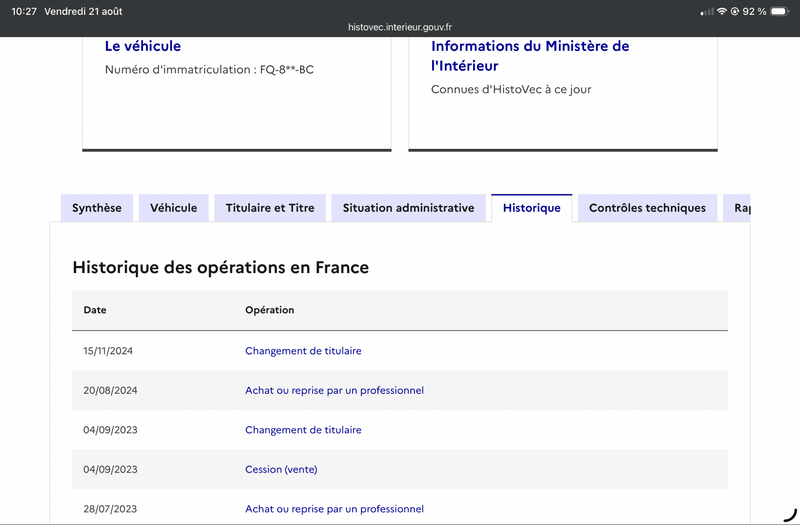
Task: Select the Historique tab
Action: pyautogui.click(x=532, y=208)
